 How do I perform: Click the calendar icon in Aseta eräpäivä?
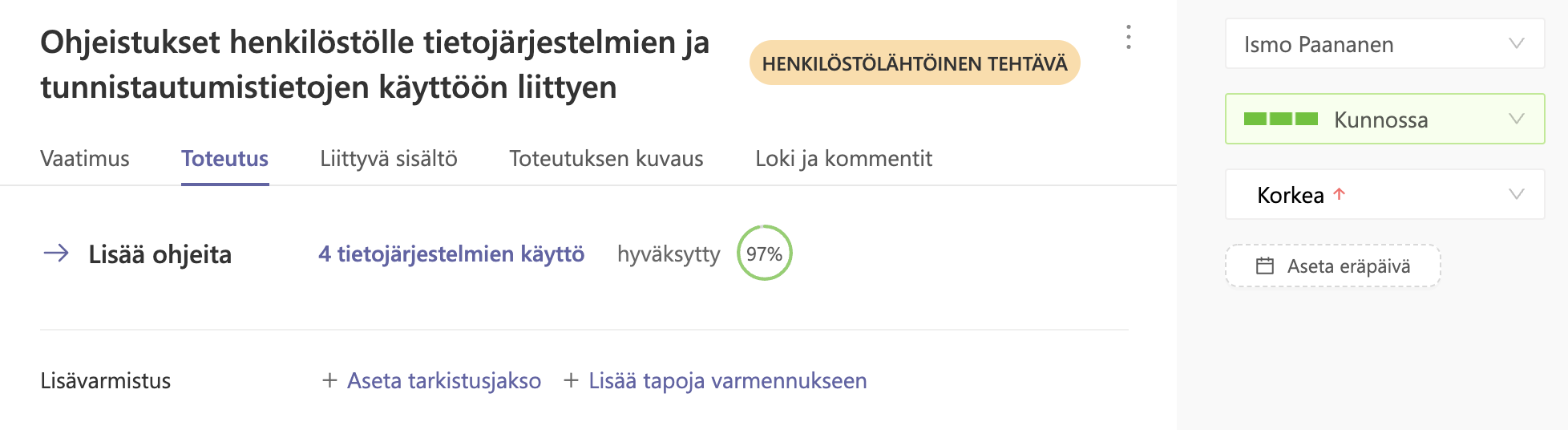(x=1265, y=266)
